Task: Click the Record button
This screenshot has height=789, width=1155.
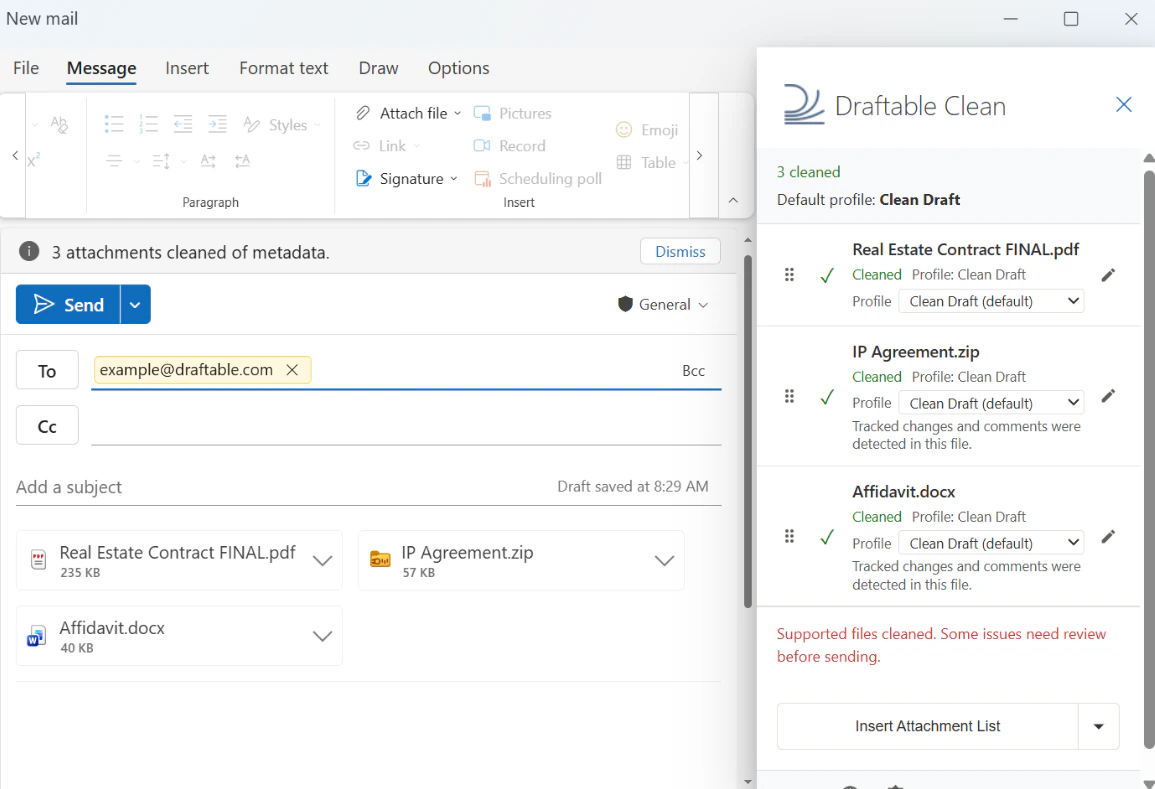Action: (x=509, y=146)
